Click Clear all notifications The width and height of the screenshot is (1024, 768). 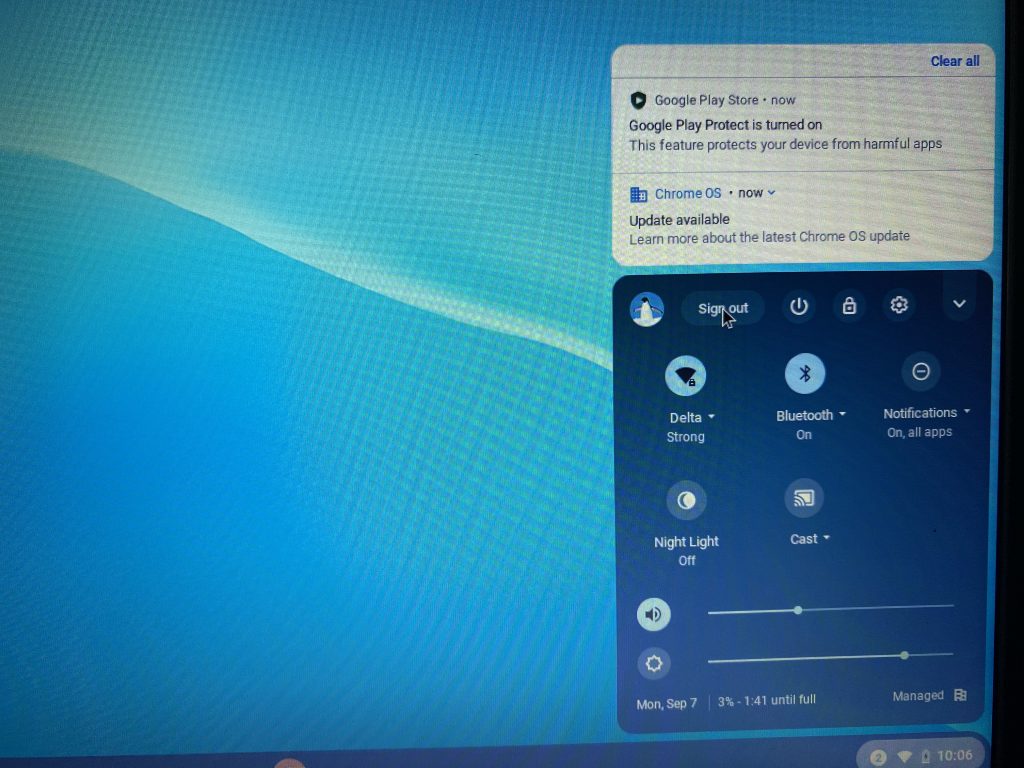pos(955,61)
